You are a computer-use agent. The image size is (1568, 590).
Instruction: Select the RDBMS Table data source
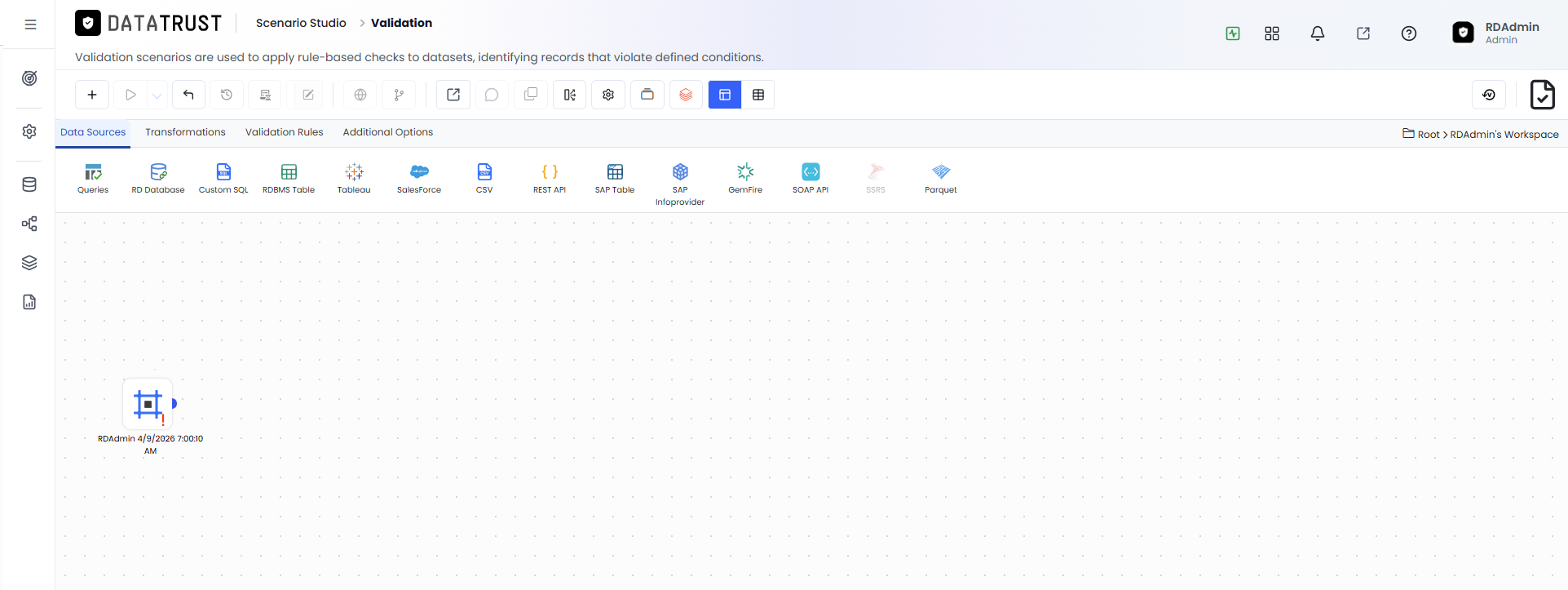tap(289, 179)
